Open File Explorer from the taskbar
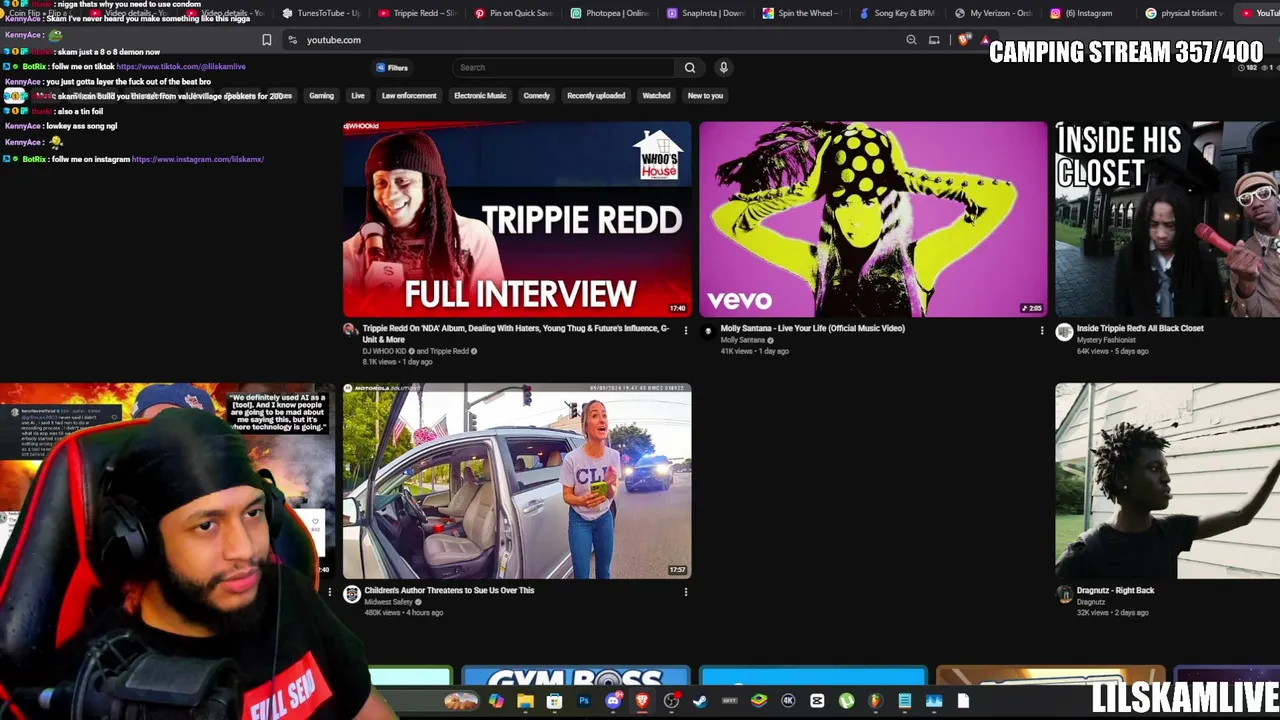Screen dimensions: 1280x720 (525, 701)
